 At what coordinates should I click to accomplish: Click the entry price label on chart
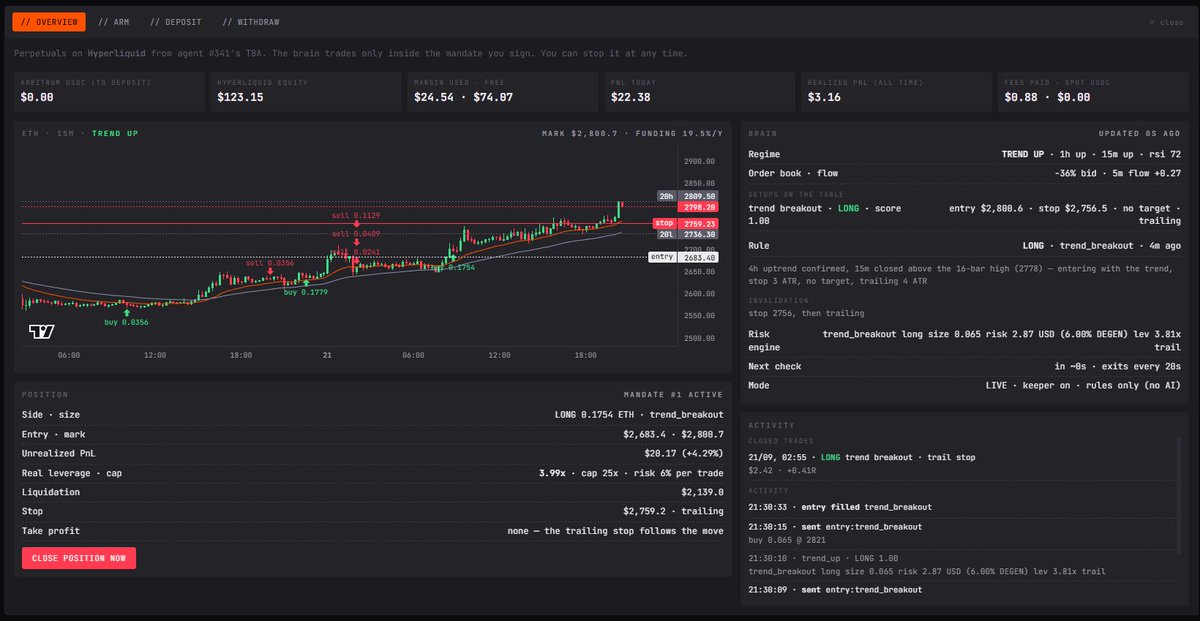click(x=662, y=257)
